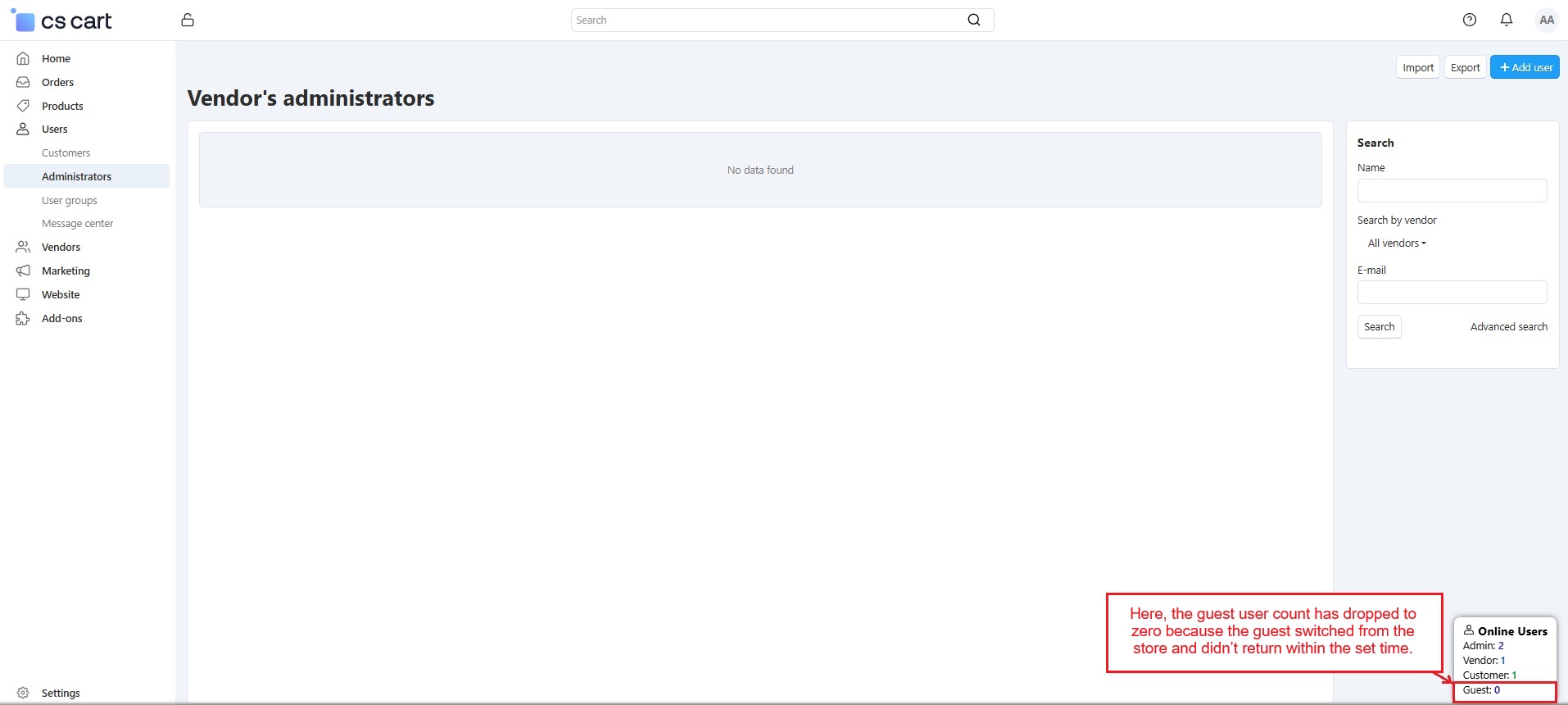Click the Add user button
The height and width of the screenshot is (705, 1568).
(1525, 67)
